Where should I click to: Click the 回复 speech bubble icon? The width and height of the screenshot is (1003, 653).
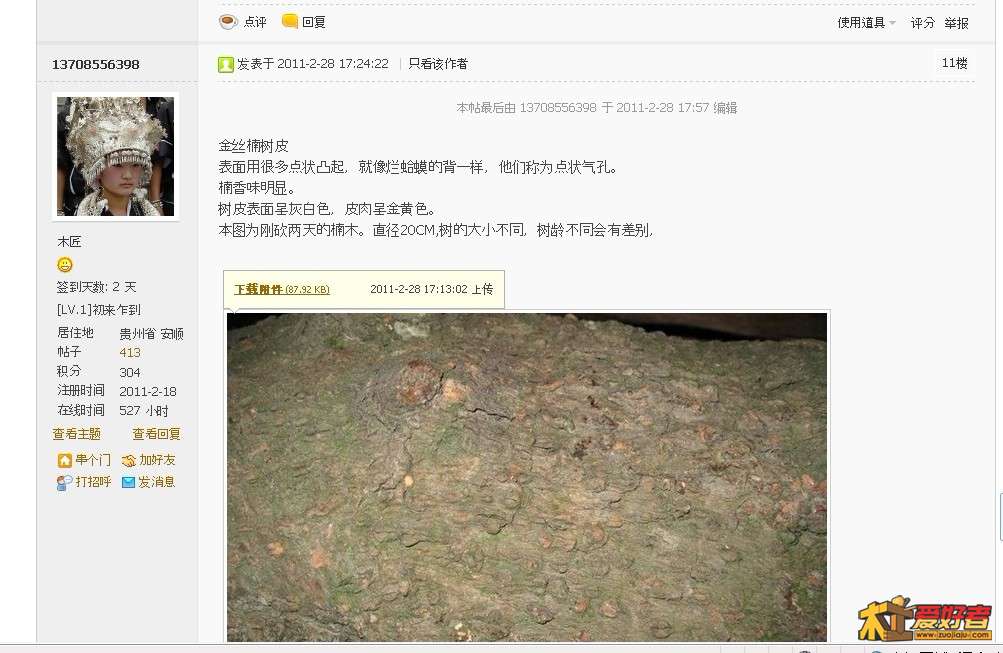coord(290,21)
